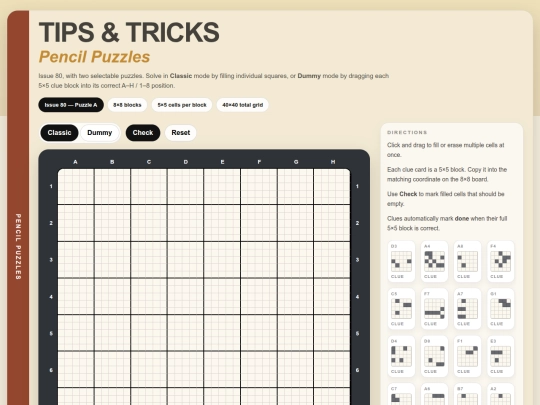Viewport: 540px width, 405px height.
Task: Click the 'Issue 80 — Puzzle A' pill
Action: (x=71, y=105)
